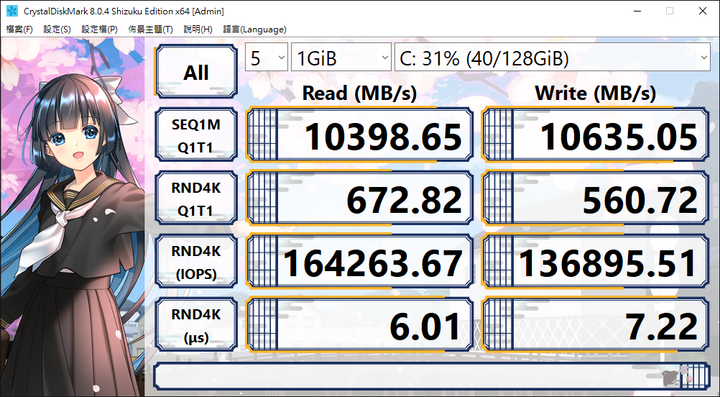Select the IOPS write value 136895.51

coord(595,262)
